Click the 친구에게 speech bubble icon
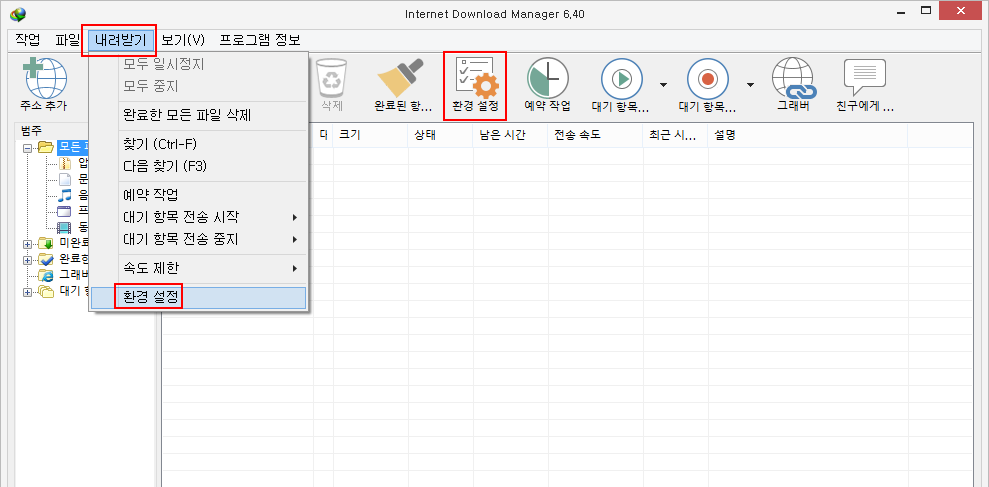Viewport: 989px width, 487px height. coord(865,77)
